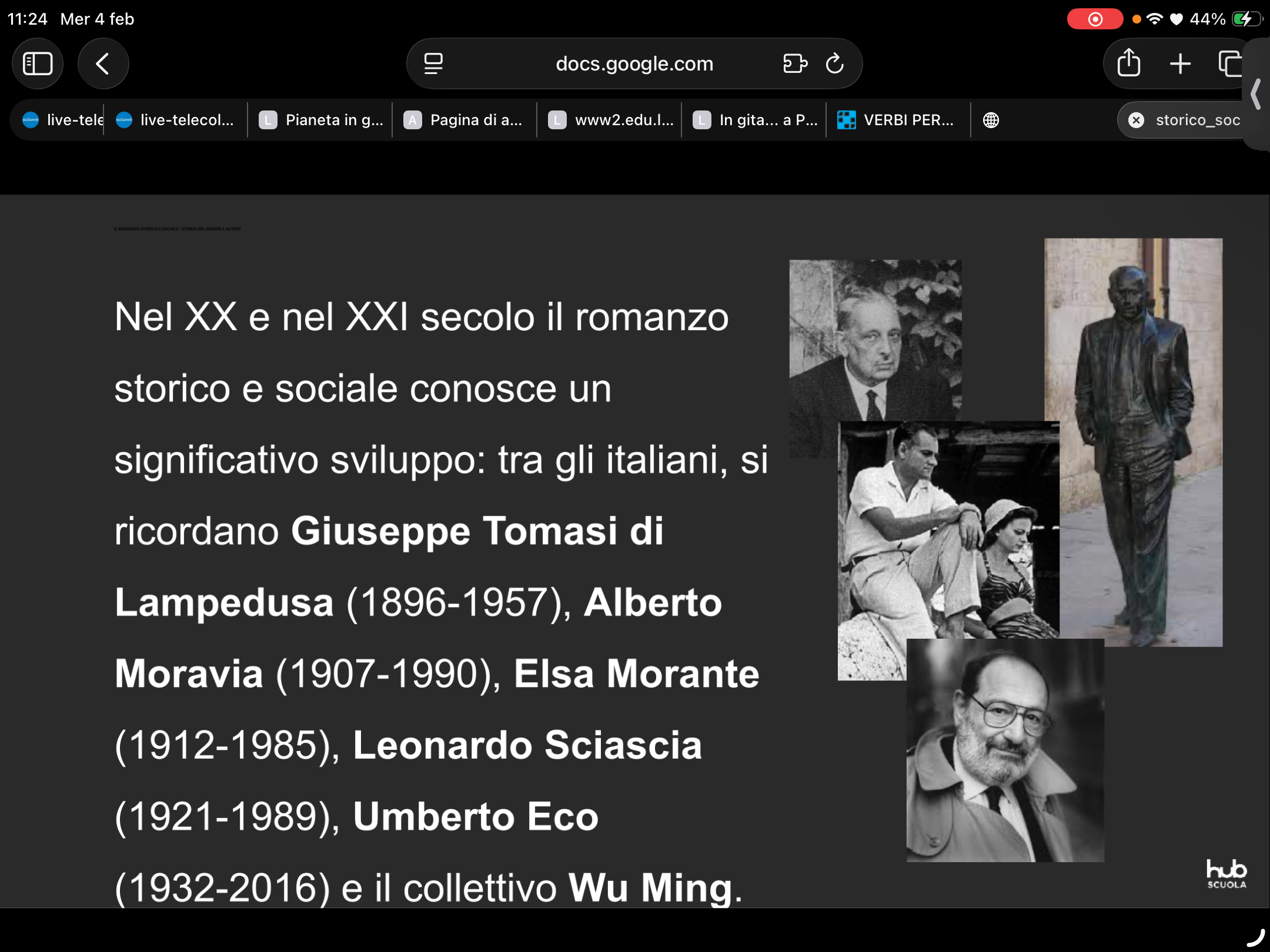Open the share sheet icon

(1128, 63)
